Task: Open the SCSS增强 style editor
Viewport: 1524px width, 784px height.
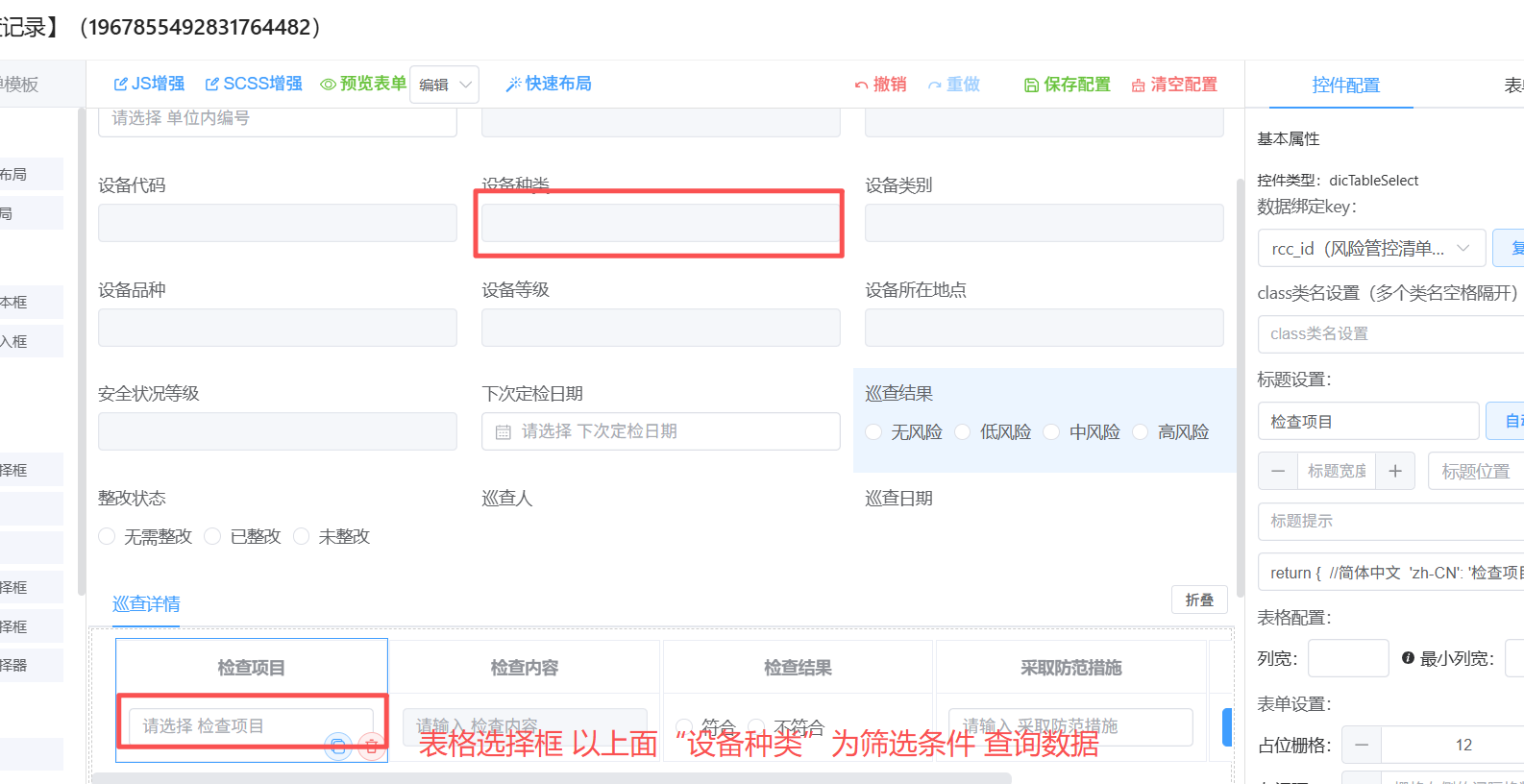Action: pyautogui.click(x=254, y=85)
